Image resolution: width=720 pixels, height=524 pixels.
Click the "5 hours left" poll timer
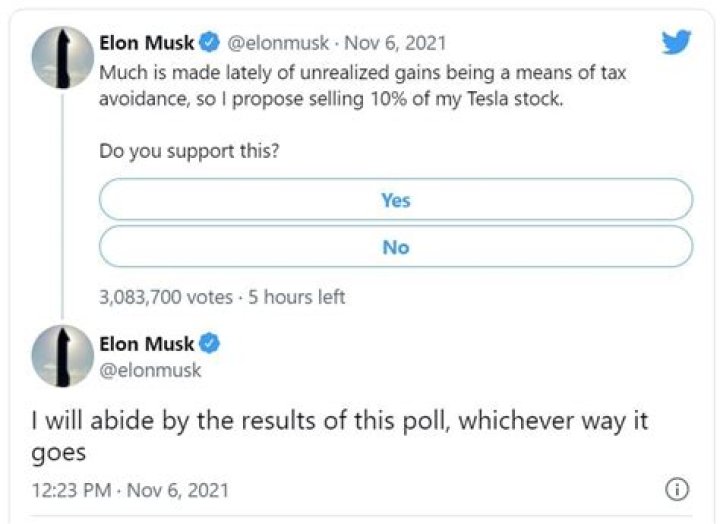coord(296,297)
